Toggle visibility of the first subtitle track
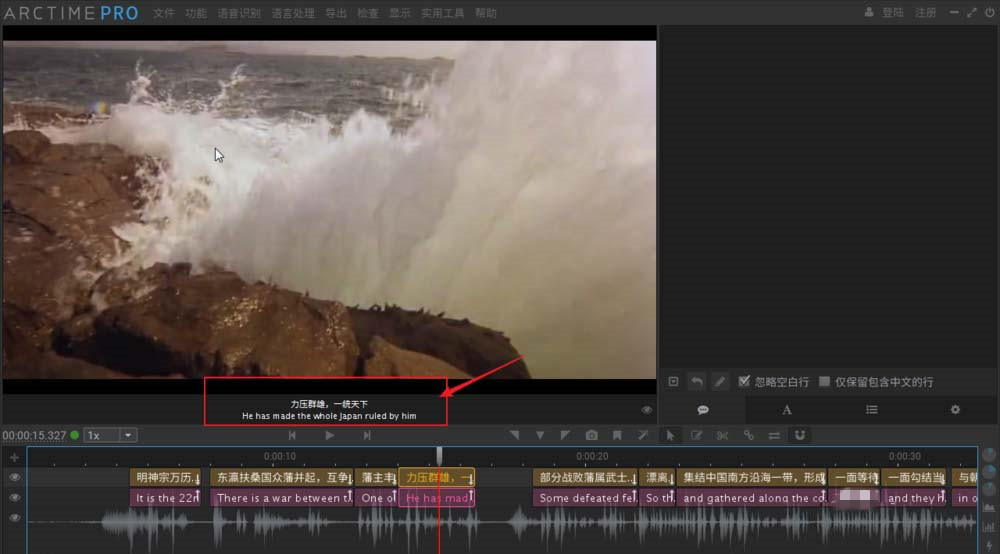 pyautogui.click(x=14, y=478)
